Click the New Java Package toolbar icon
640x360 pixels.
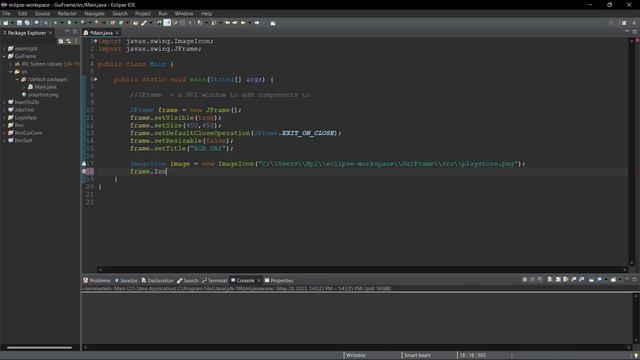pos(113,23)
